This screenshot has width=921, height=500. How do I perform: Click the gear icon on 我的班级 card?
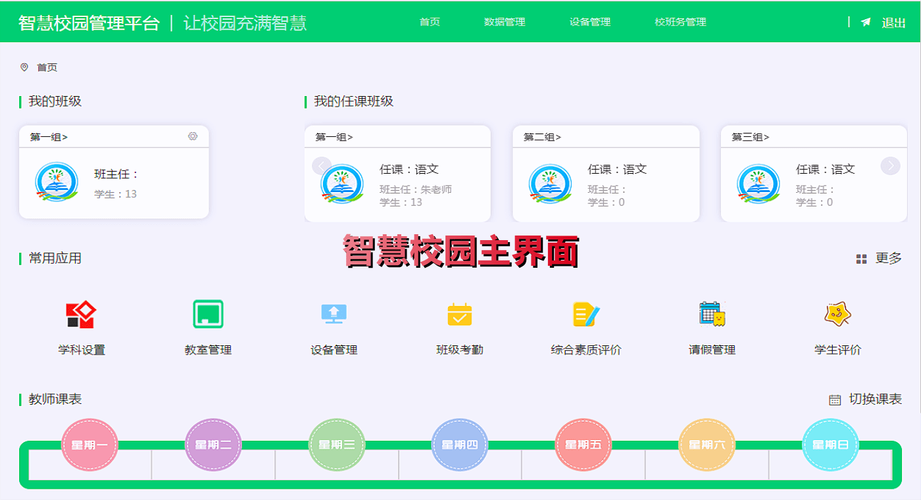pos(193,137)
